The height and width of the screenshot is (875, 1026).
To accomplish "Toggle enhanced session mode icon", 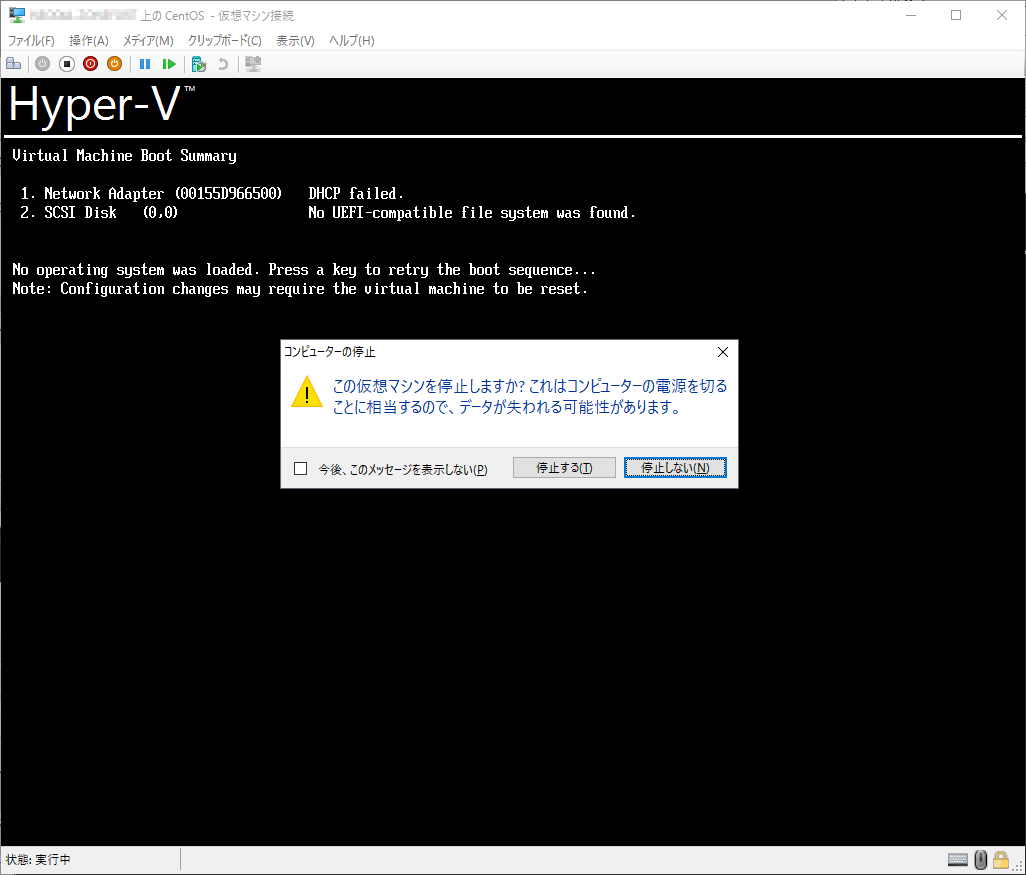I will tap(253, 64).
